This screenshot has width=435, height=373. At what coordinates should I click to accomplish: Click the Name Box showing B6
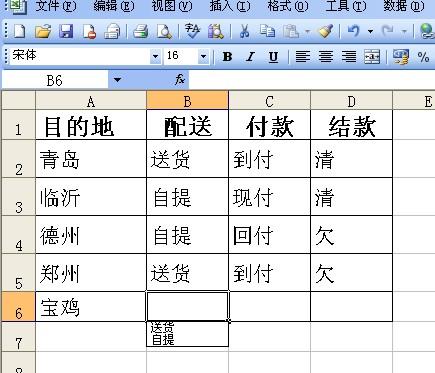(55, 80)
